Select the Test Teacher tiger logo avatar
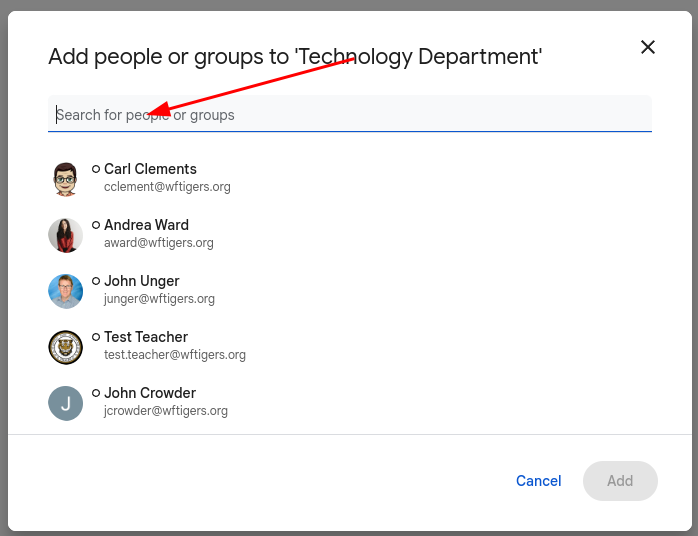The height and width of the screenshot is (536, 698). click(65, 347)
